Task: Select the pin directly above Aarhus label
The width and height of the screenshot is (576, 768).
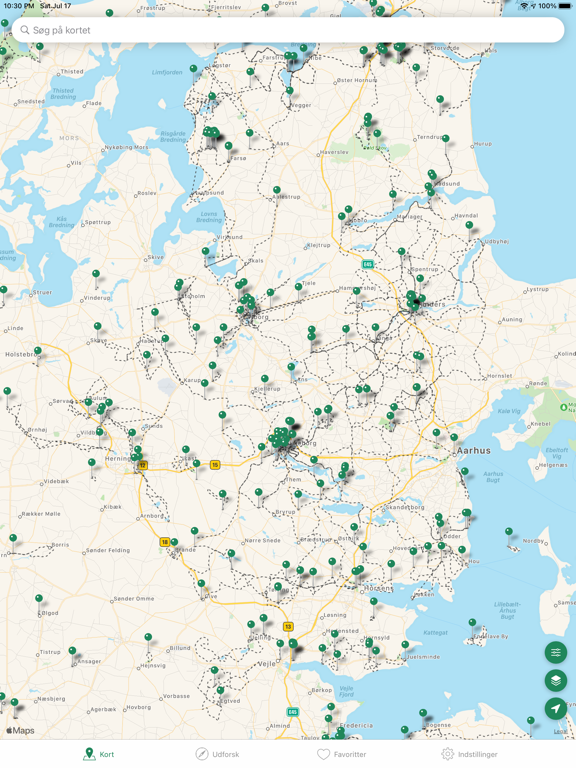Action: pos(454,437)
